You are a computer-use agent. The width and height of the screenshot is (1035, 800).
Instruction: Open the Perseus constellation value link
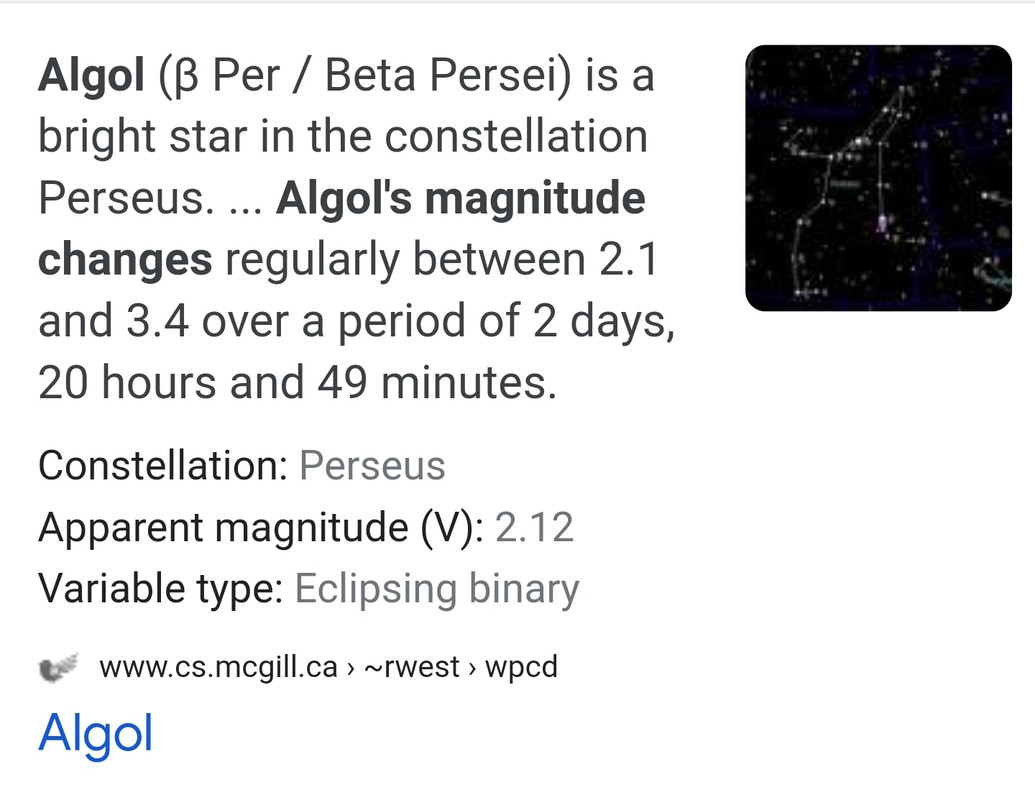click(x=372, y=466)
